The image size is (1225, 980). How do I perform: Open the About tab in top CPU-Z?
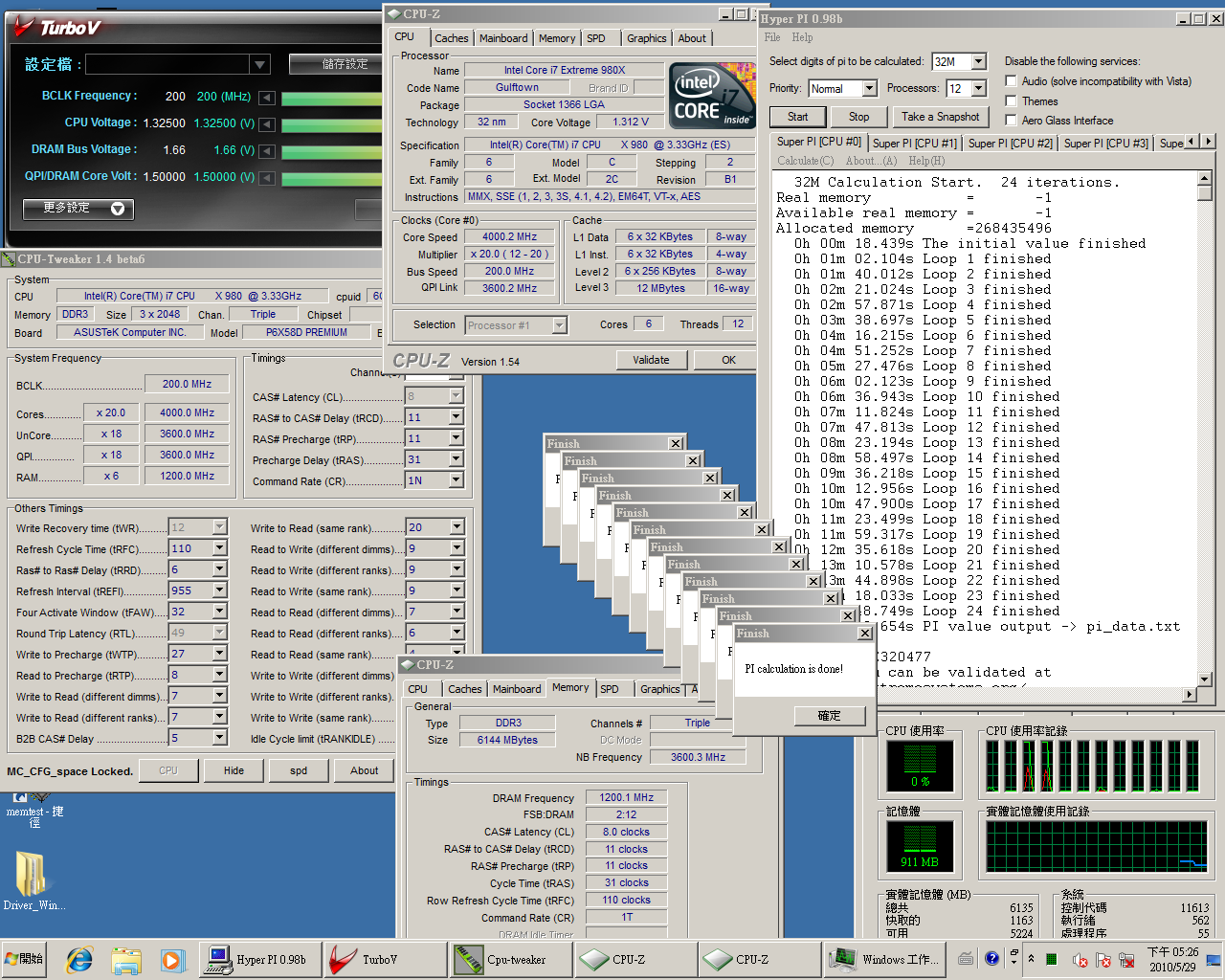[692, 38]
